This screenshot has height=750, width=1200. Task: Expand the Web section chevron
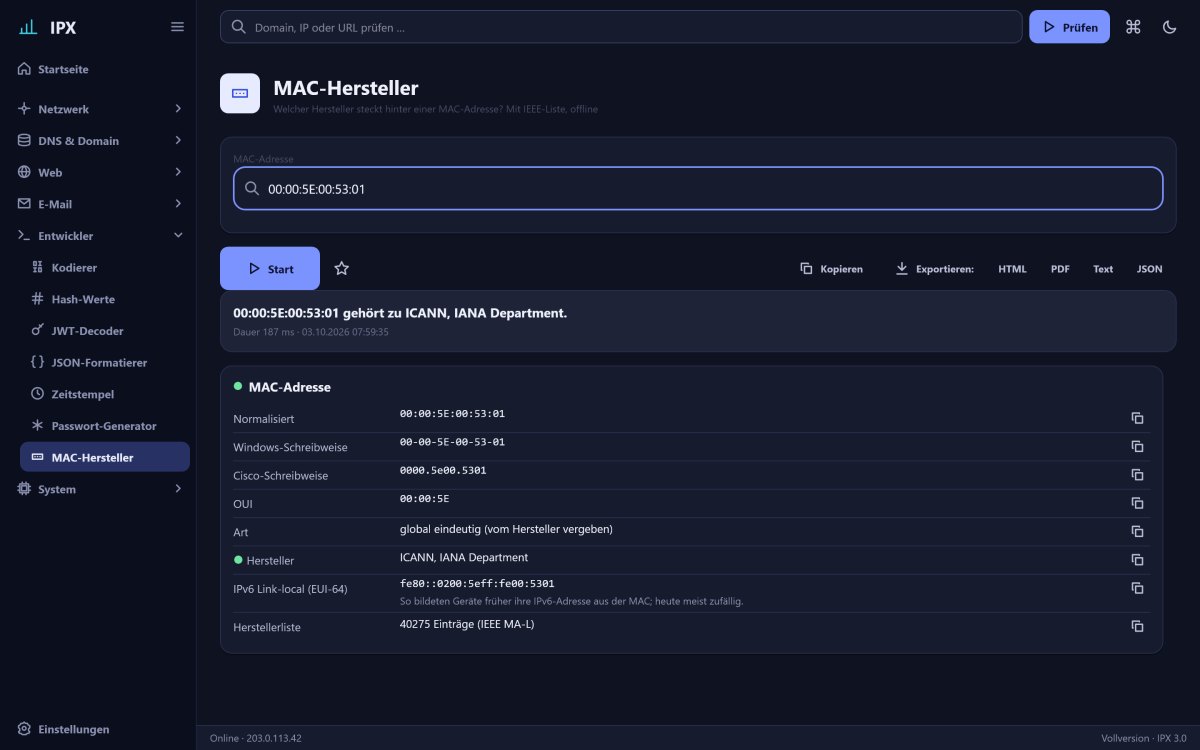(x=178, y=172)
